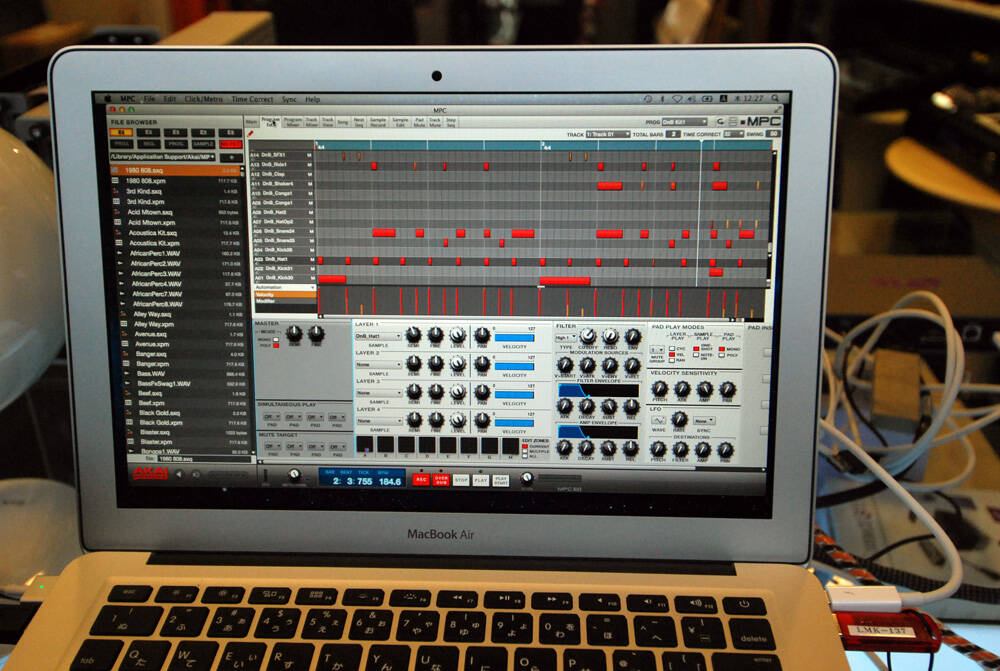Adjust the Filter Cutoff knob
1000x671 pixels.
[588, 336]
